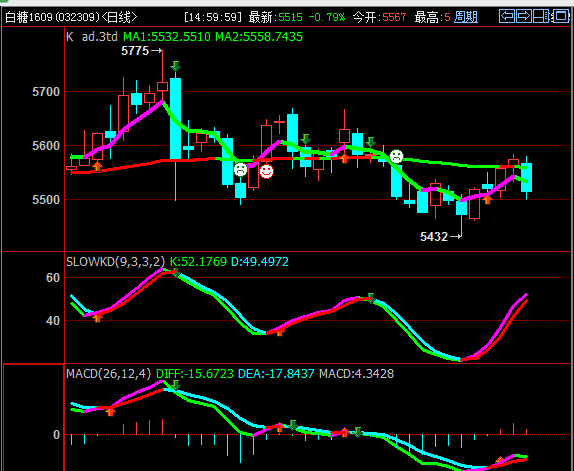Viewport: 574px width, 471px height.
Task: Open the 周期 period link
Action: (466, 17)
